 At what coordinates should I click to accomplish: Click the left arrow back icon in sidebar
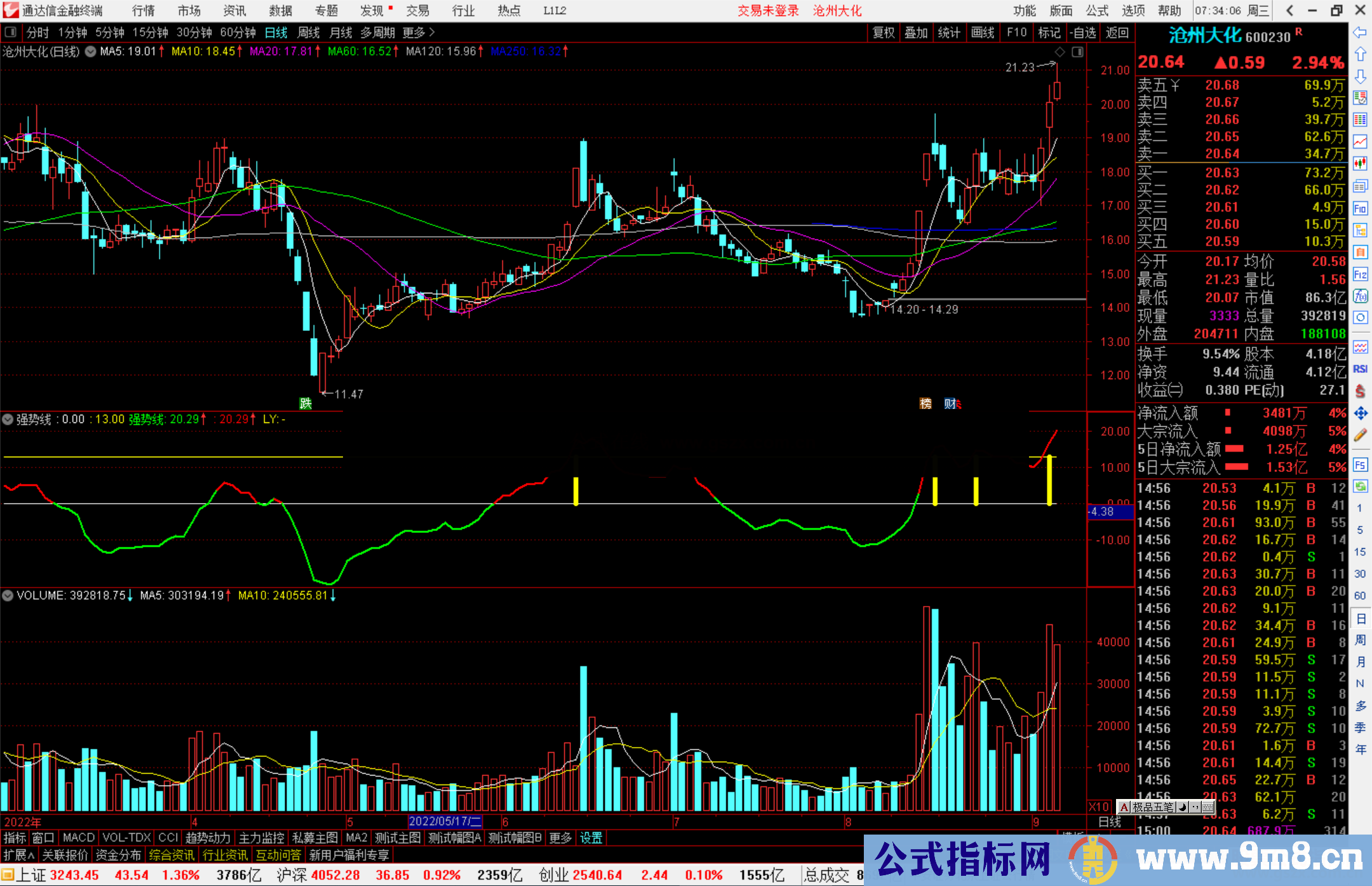point(1360,32)
